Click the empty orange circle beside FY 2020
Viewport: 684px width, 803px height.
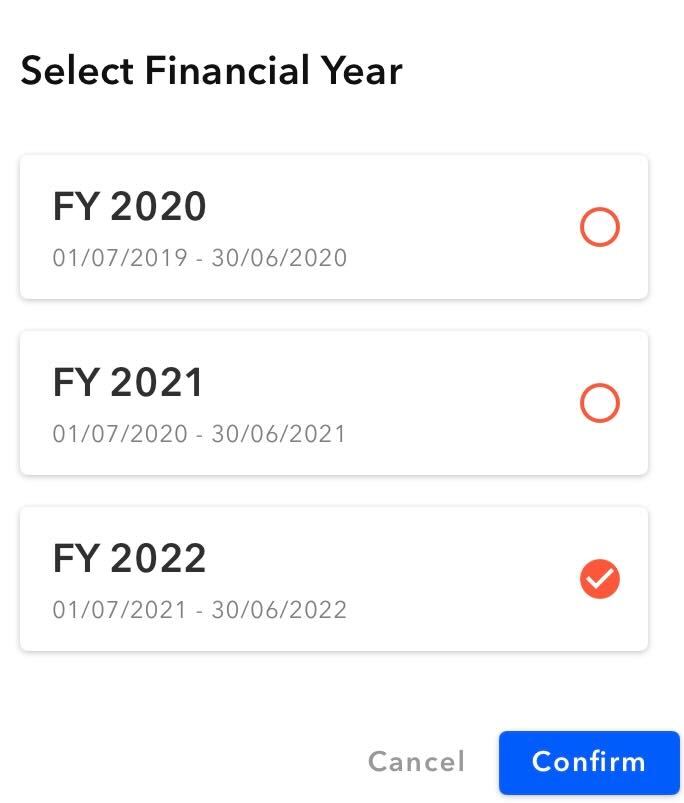click(600, 228)
